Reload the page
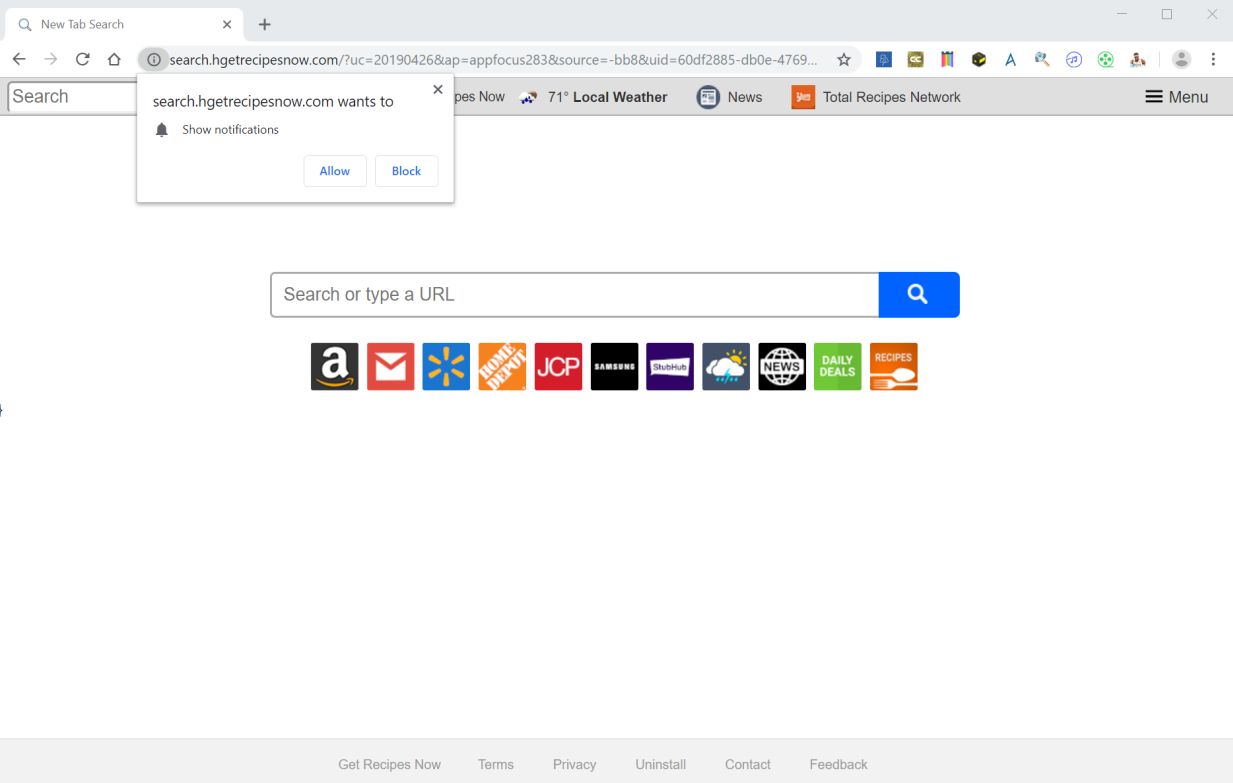Screen dimensions: 1233x783 click(x=83, y=59)
